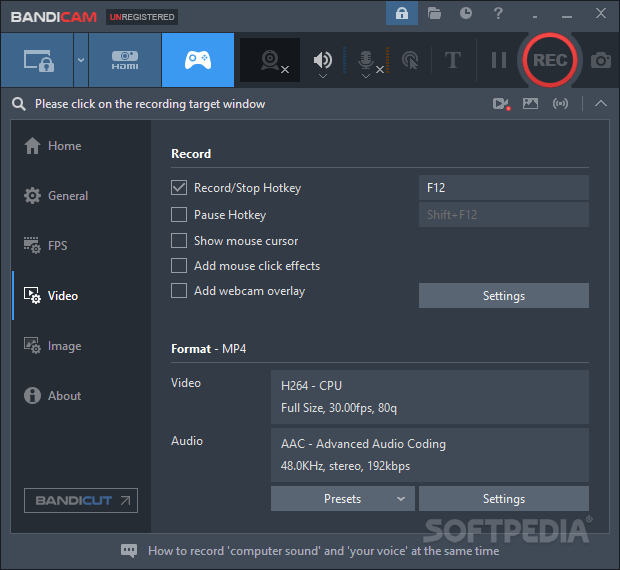Click the pause recording button

click(x=499, y=60)
